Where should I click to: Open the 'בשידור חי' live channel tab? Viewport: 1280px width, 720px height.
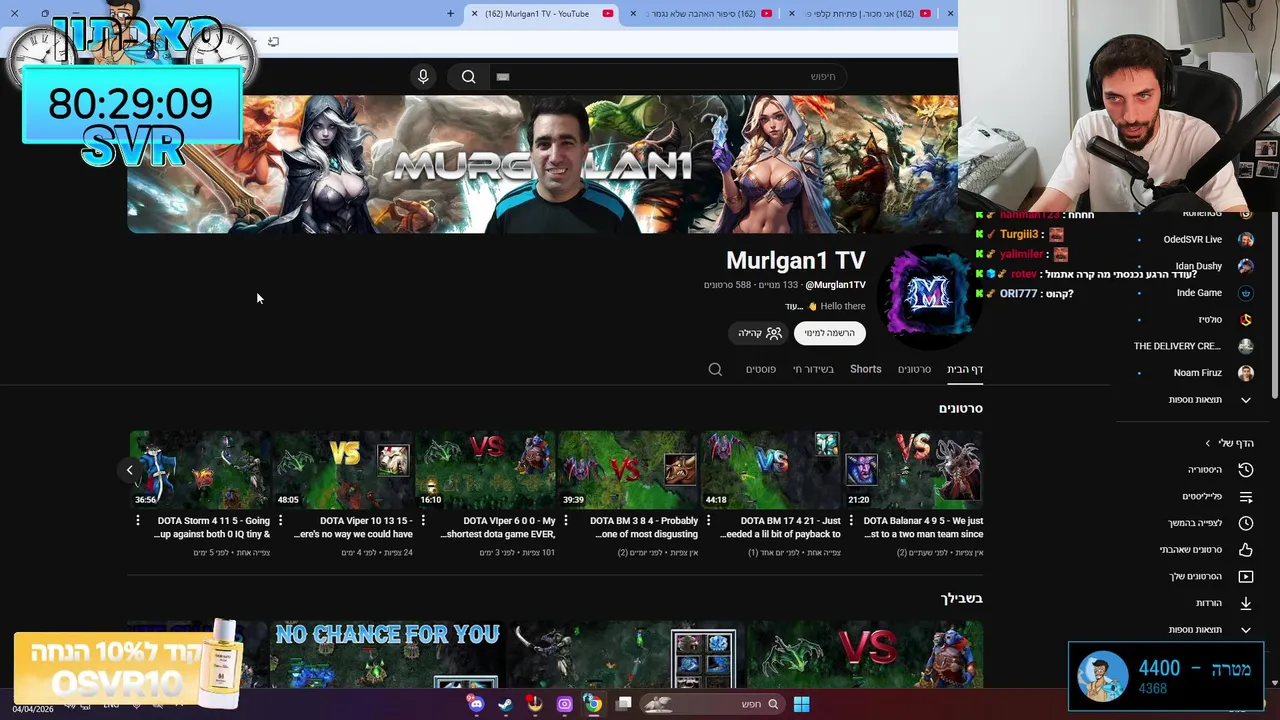tap(813, 369)
